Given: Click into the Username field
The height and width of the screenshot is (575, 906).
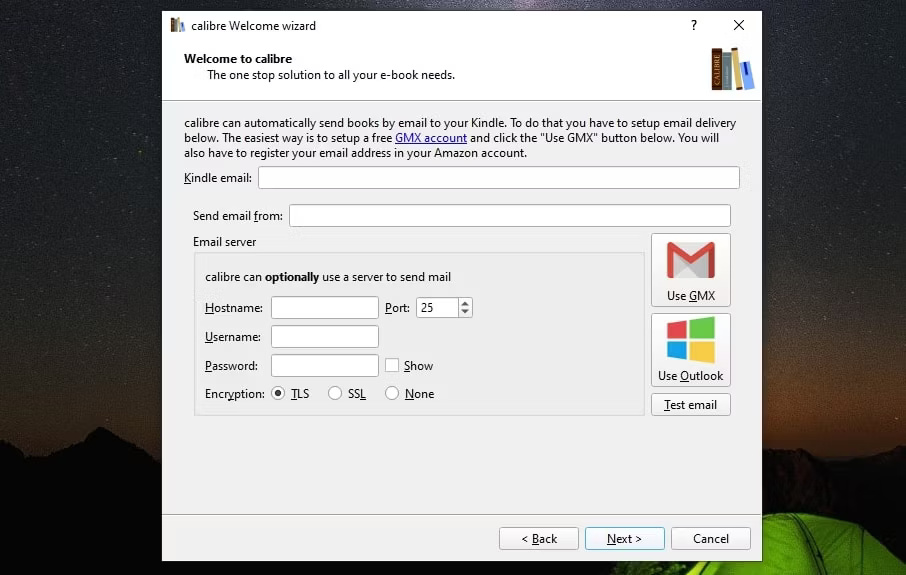Looking at the screenshot, I should pos(325,336).
